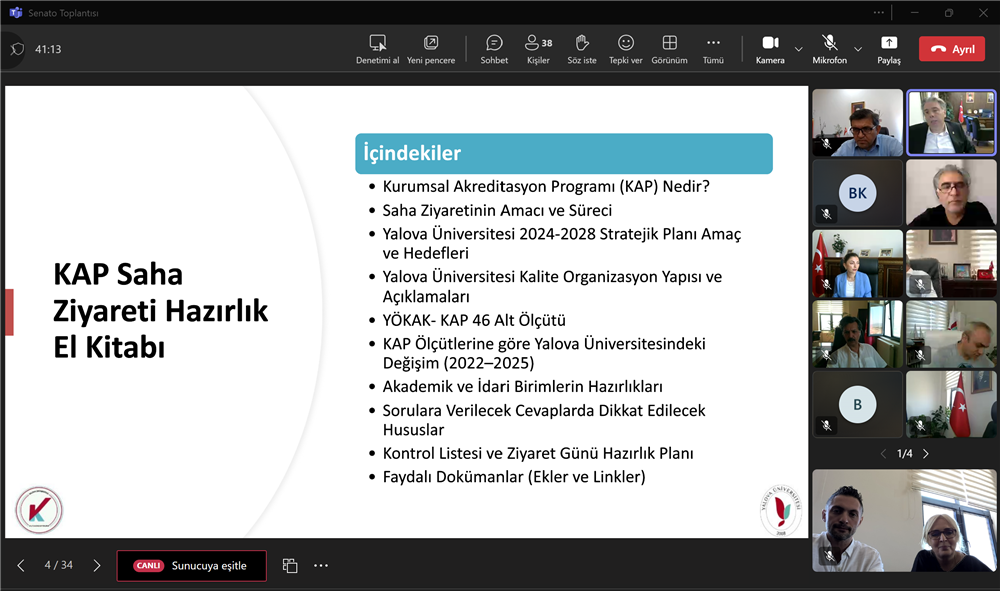Advance to the next slide arrow

pos(96,565)
